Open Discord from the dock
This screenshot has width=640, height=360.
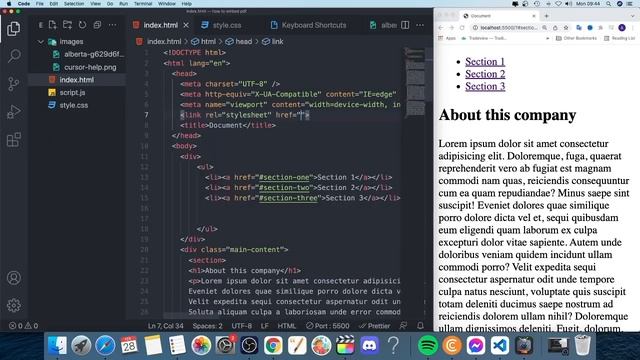pos(369,346)
